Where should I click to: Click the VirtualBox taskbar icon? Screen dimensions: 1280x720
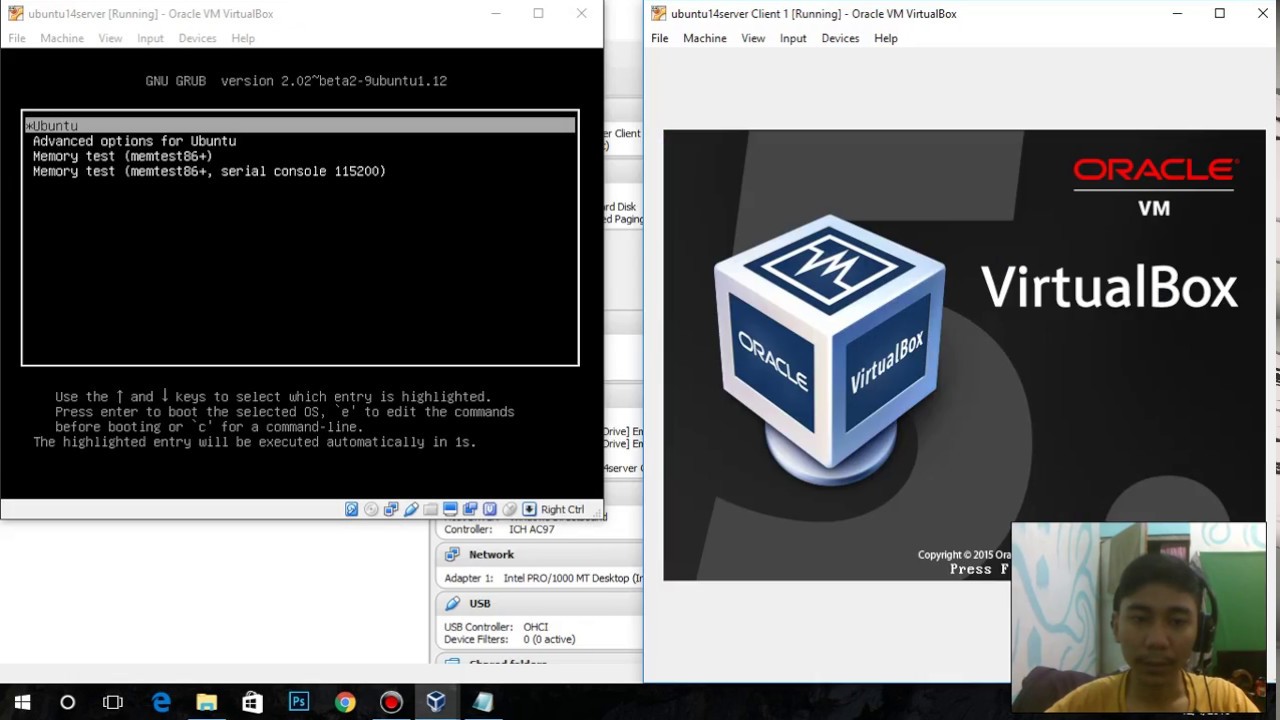(436, 702)
